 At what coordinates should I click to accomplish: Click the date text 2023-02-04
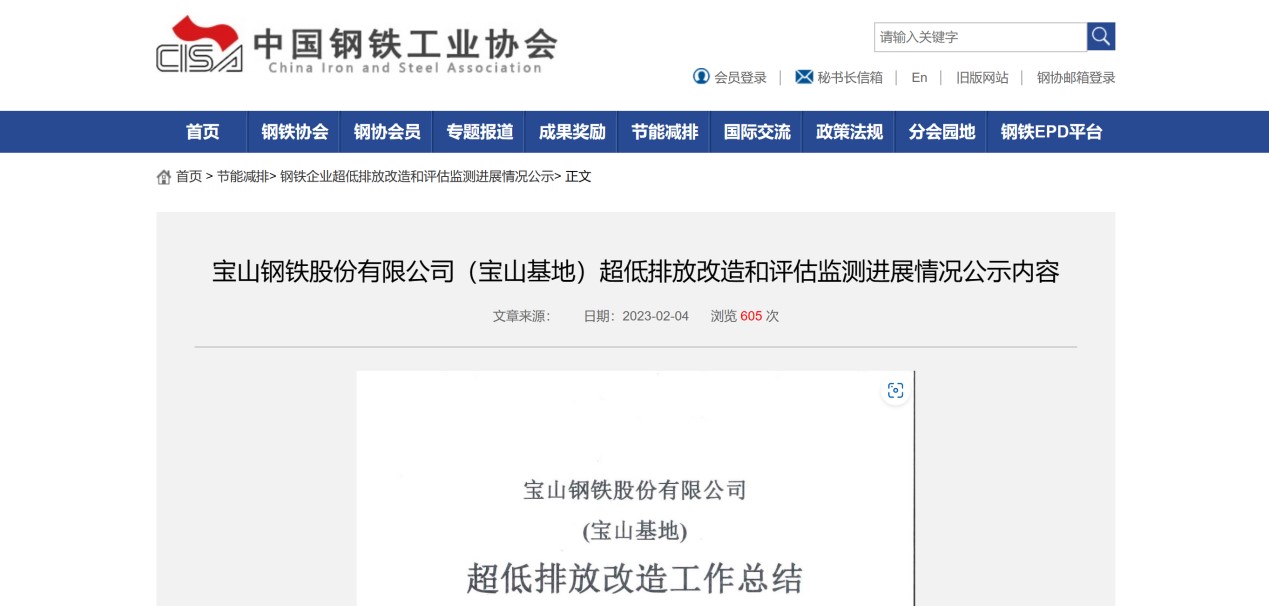click(x=655, y=316)
